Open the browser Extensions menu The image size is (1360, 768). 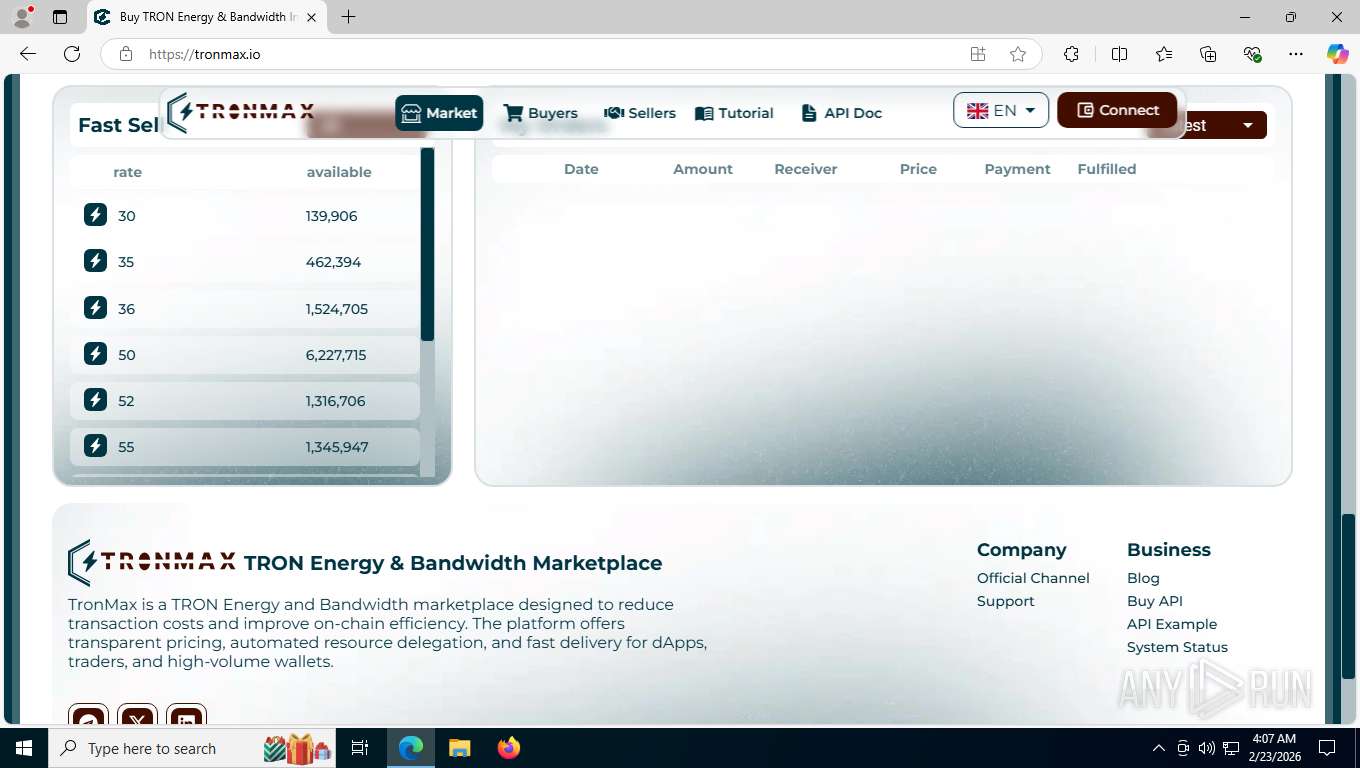click(1071, 54)
